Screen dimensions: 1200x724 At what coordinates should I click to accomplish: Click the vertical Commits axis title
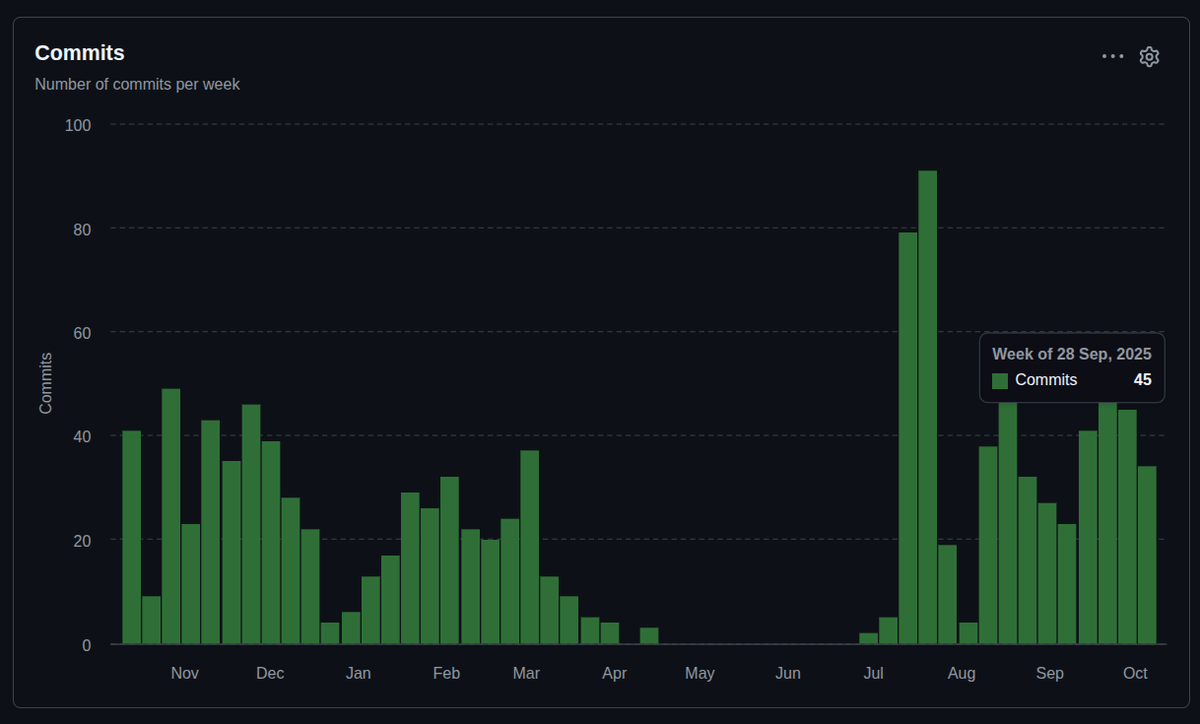coord(44,383)
